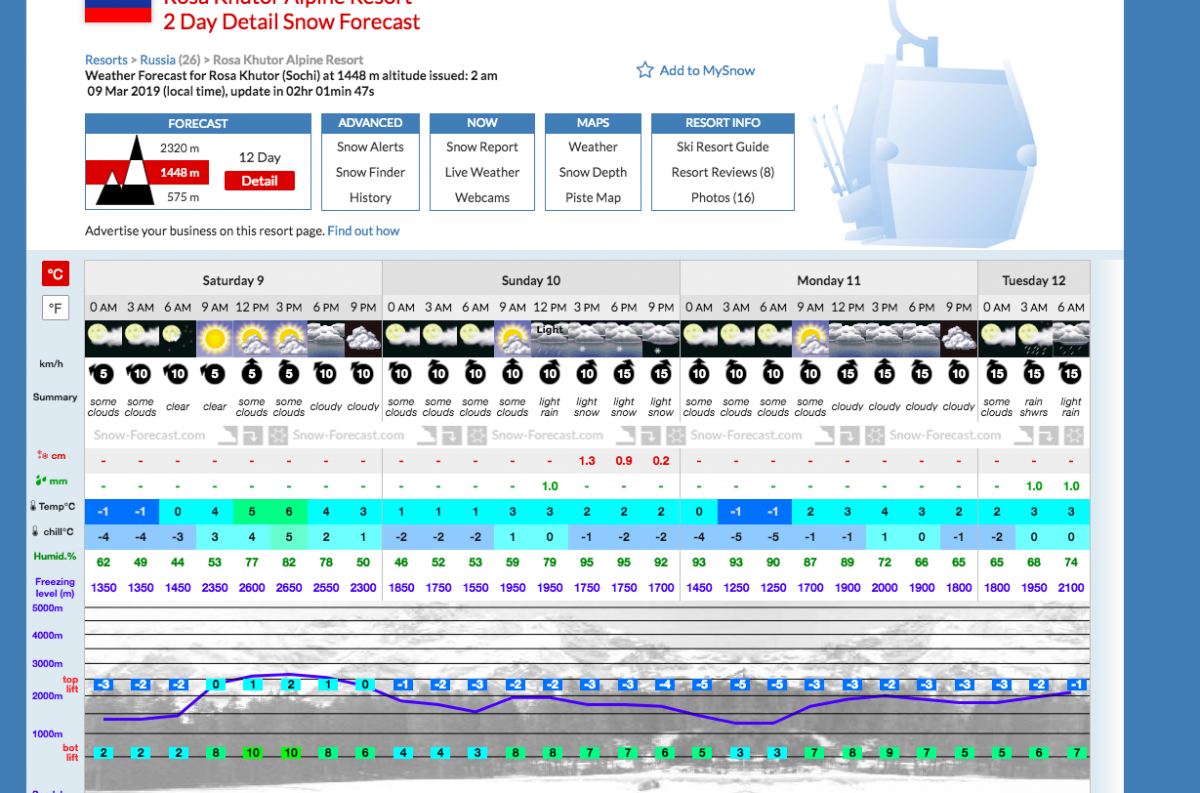The width and height of the screenshot is (1200, 793).
Task: Click the top lift label
Action: click(70, 684)
